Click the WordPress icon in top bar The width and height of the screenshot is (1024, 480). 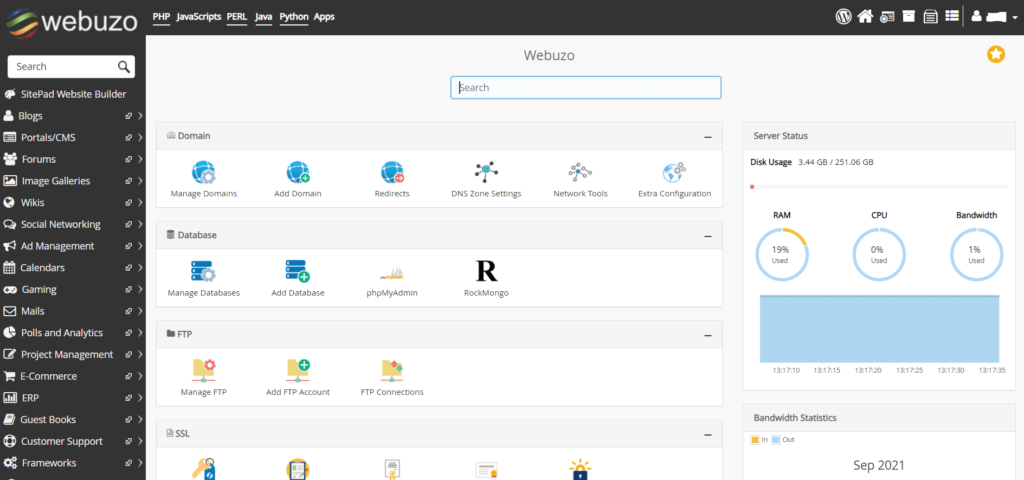(x=844, y=16)
